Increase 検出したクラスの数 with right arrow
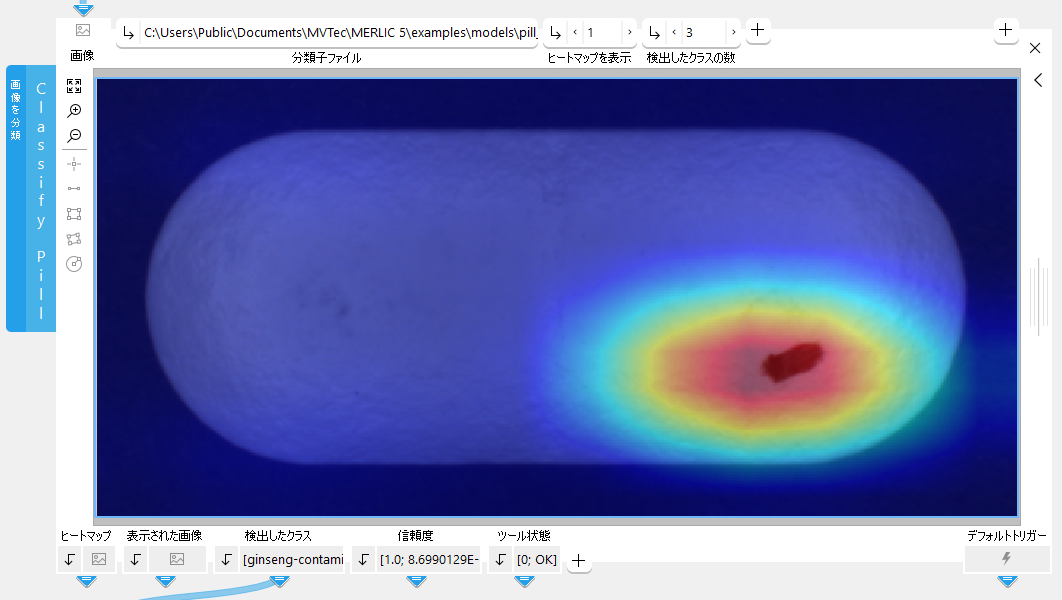The image size is (1062, 600). pos(733,33)
